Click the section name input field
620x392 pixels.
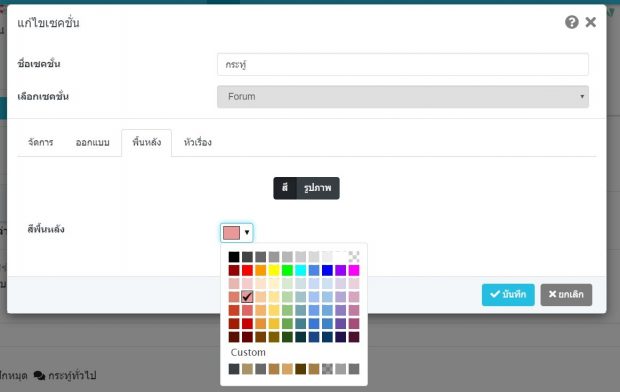click(x=403, y=64)
